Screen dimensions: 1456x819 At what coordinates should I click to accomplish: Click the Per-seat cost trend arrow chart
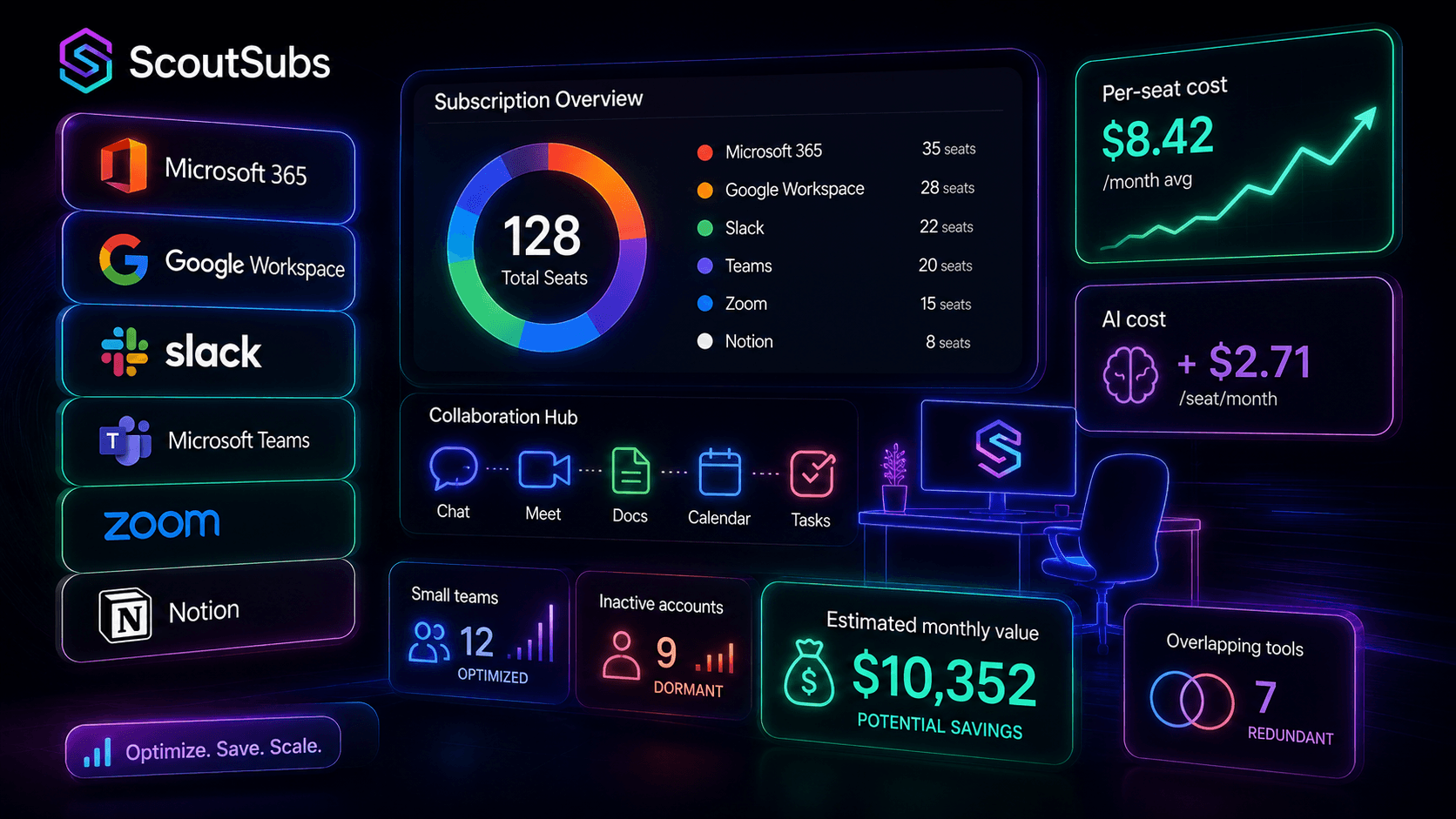(1240, 178)
